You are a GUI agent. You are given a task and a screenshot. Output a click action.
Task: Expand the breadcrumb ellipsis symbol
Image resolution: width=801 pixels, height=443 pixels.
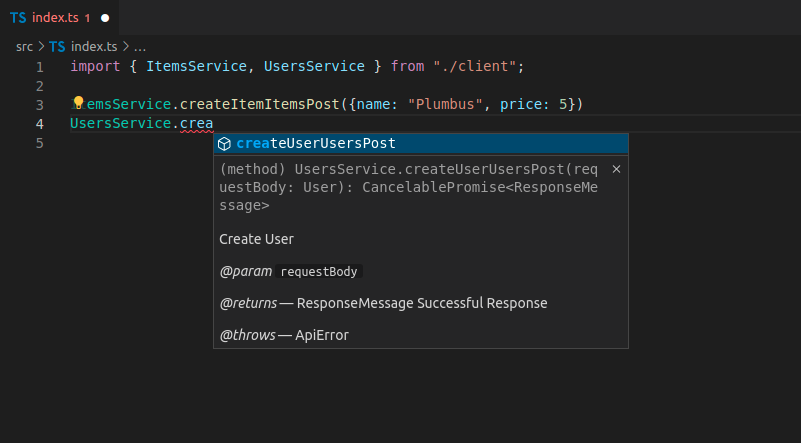[x=139, y=46]
